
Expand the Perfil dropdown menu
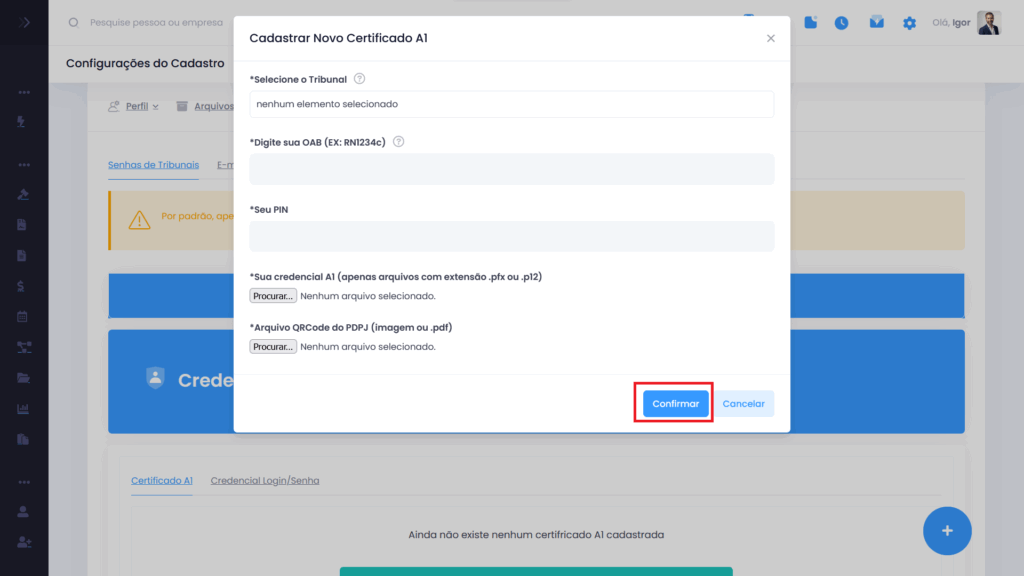click(133, 106)
